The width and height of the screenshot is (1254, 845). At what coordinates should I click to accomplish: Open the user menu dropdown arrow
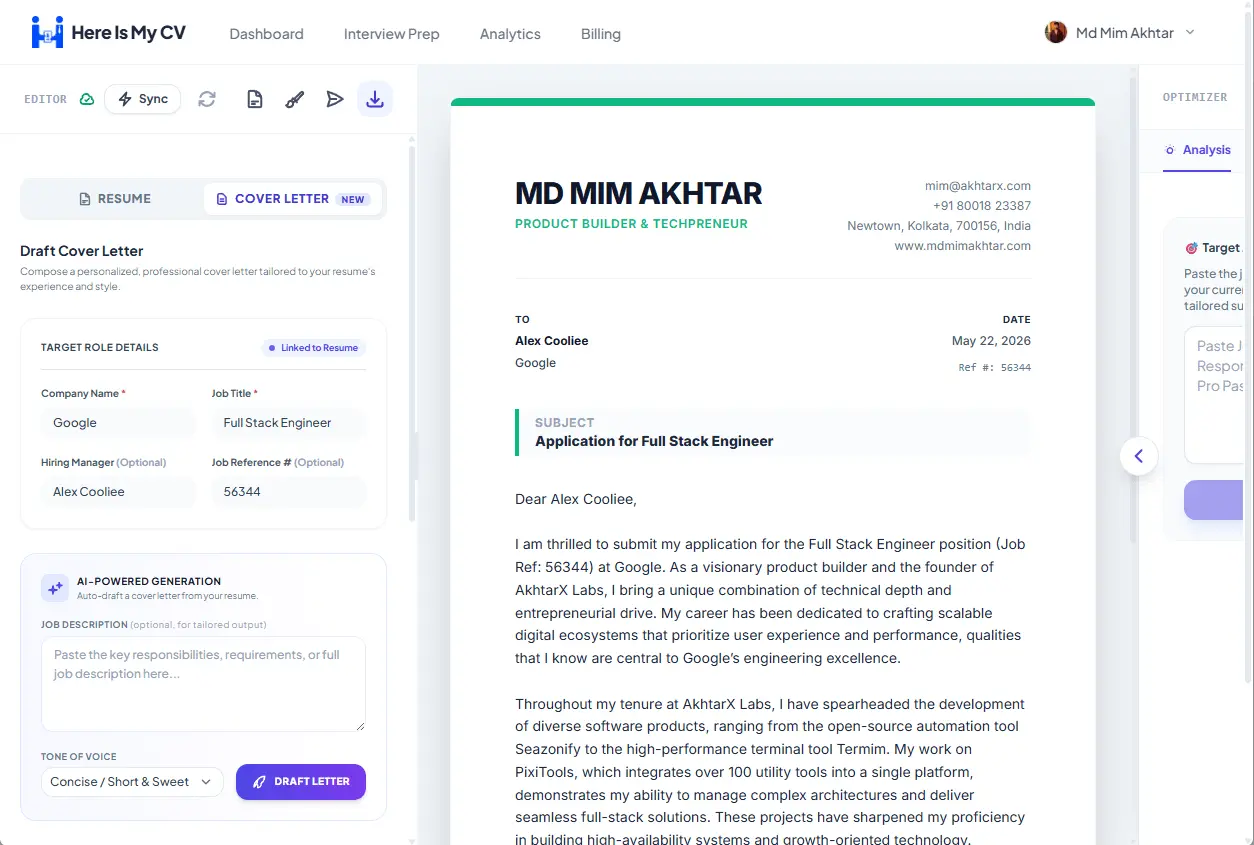point(1190,33)
